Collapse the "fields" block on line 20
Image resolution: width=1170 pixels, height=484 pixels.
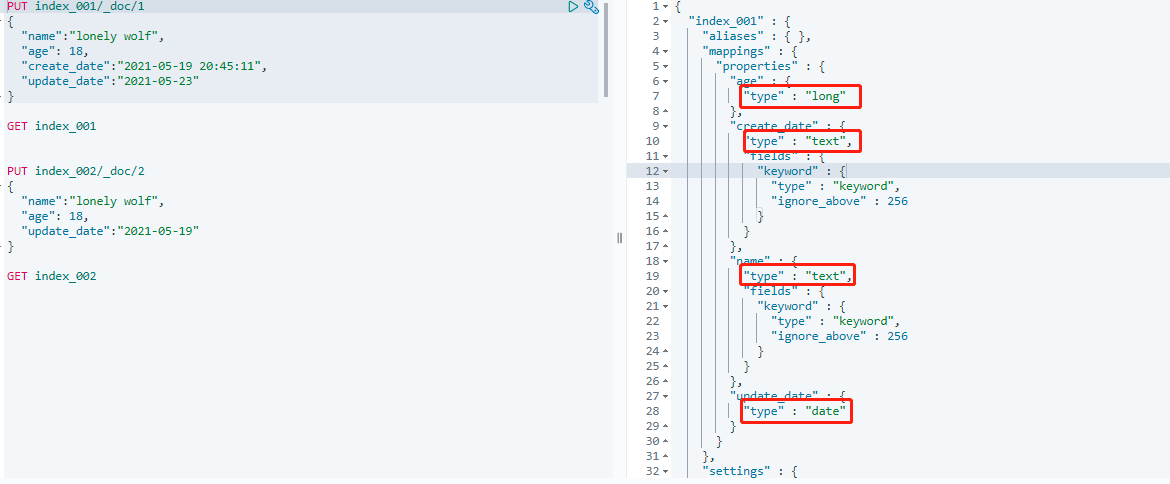(666, 291)
